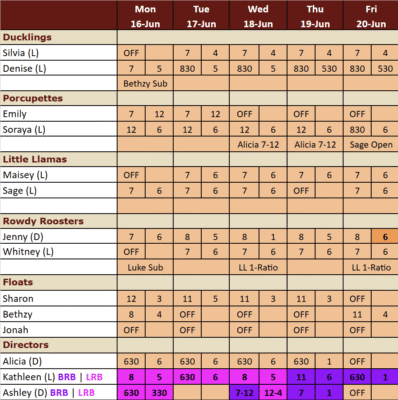Click Ashley's Monday 330 cell
This screenshot has height=400, width=398.
[159, 393]
